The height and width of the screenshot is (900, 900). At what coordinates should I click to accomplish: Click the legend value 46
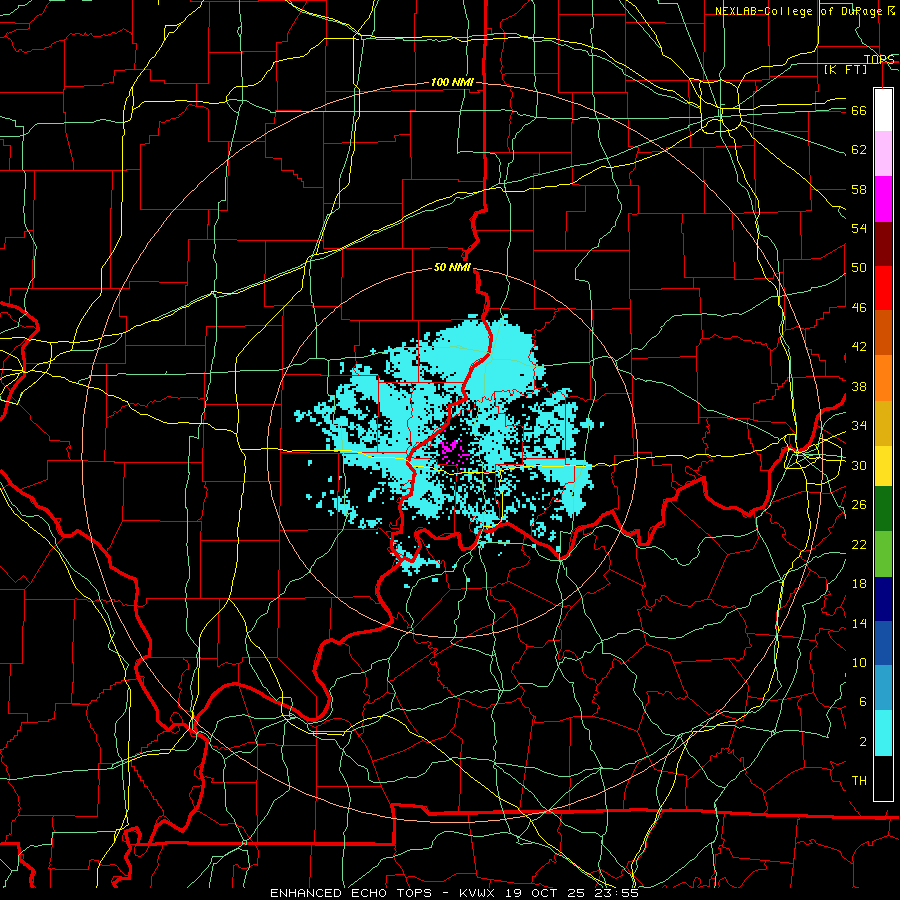coord(859,308)
